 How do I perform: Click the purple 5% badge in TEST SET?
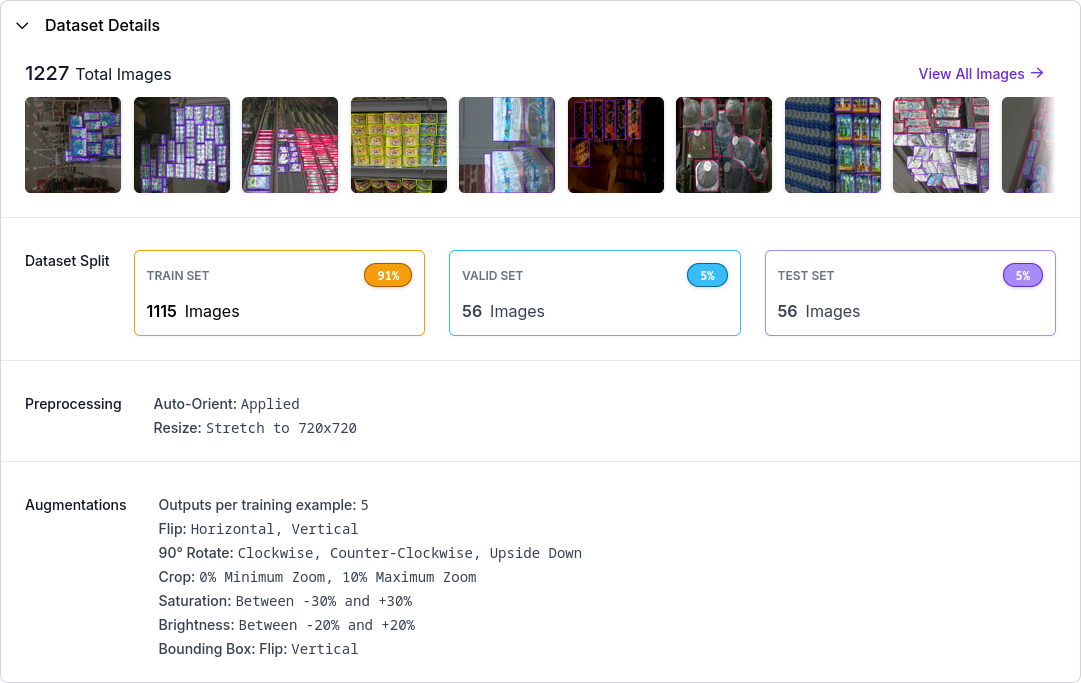point(1022,276)
